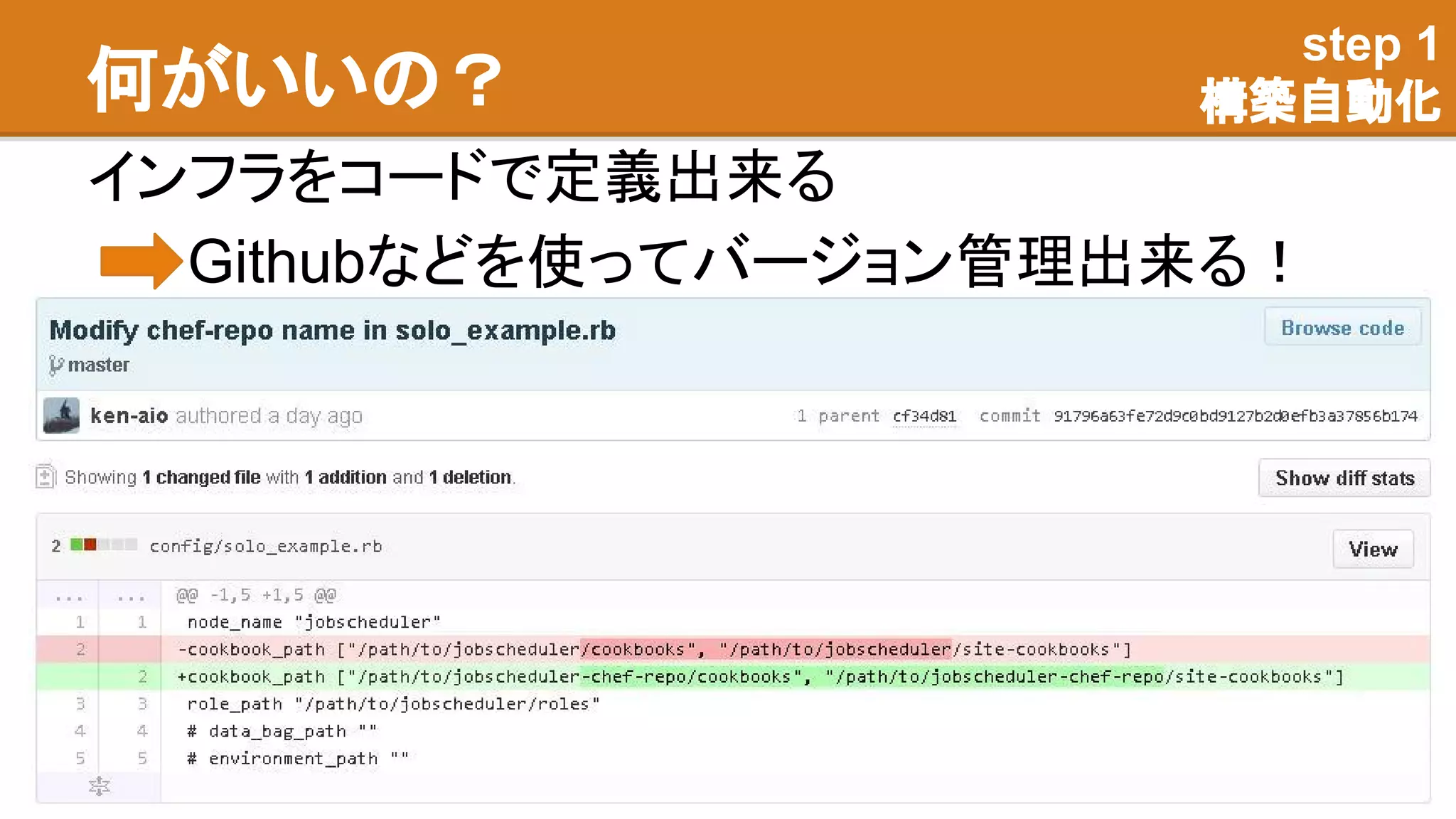Open Show diff stats
Viewport: 1456px width, 819px height.
pyautogui.click(x=1344, y=478)
